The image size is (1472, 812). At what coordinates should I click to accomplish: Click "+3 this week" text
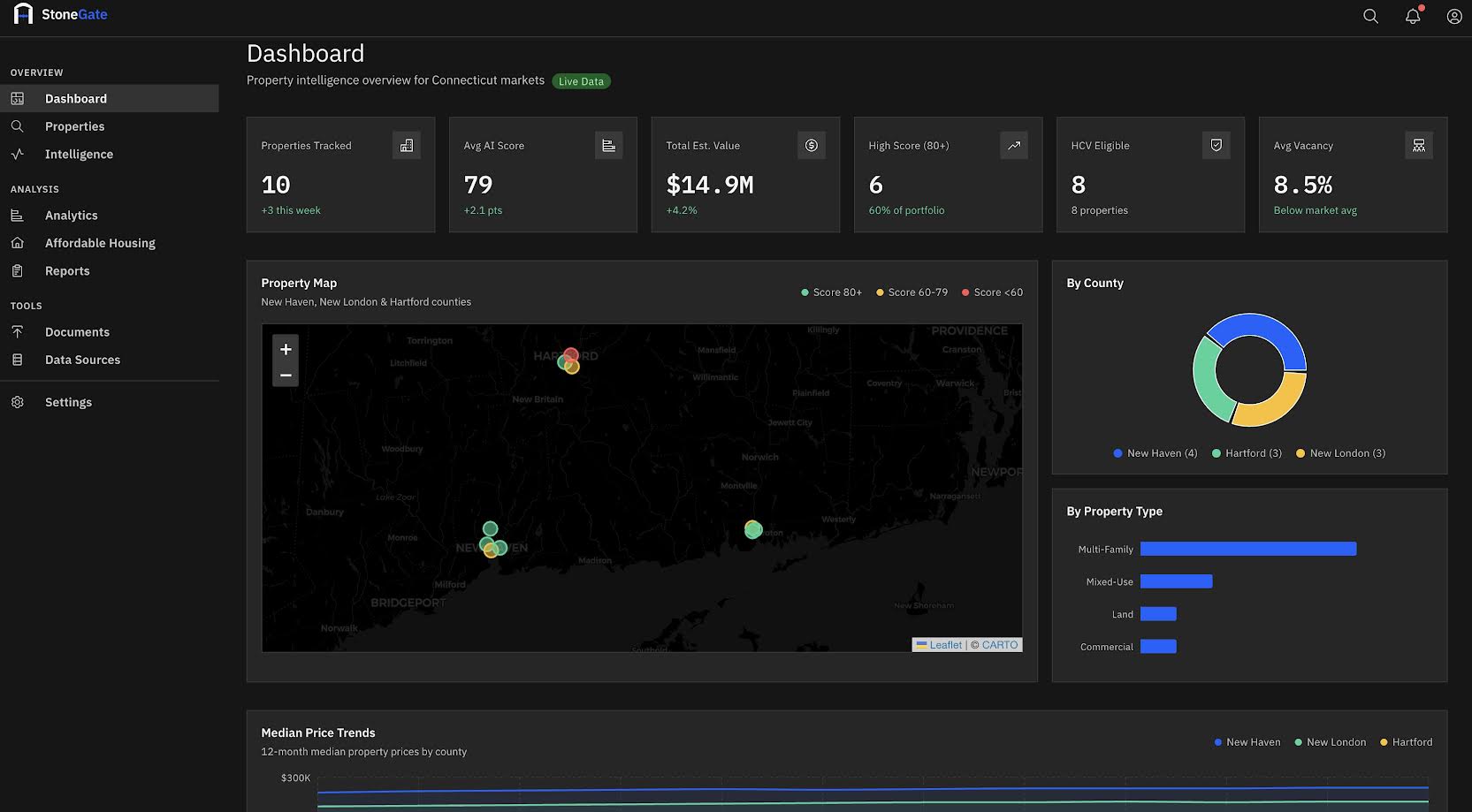291,210
